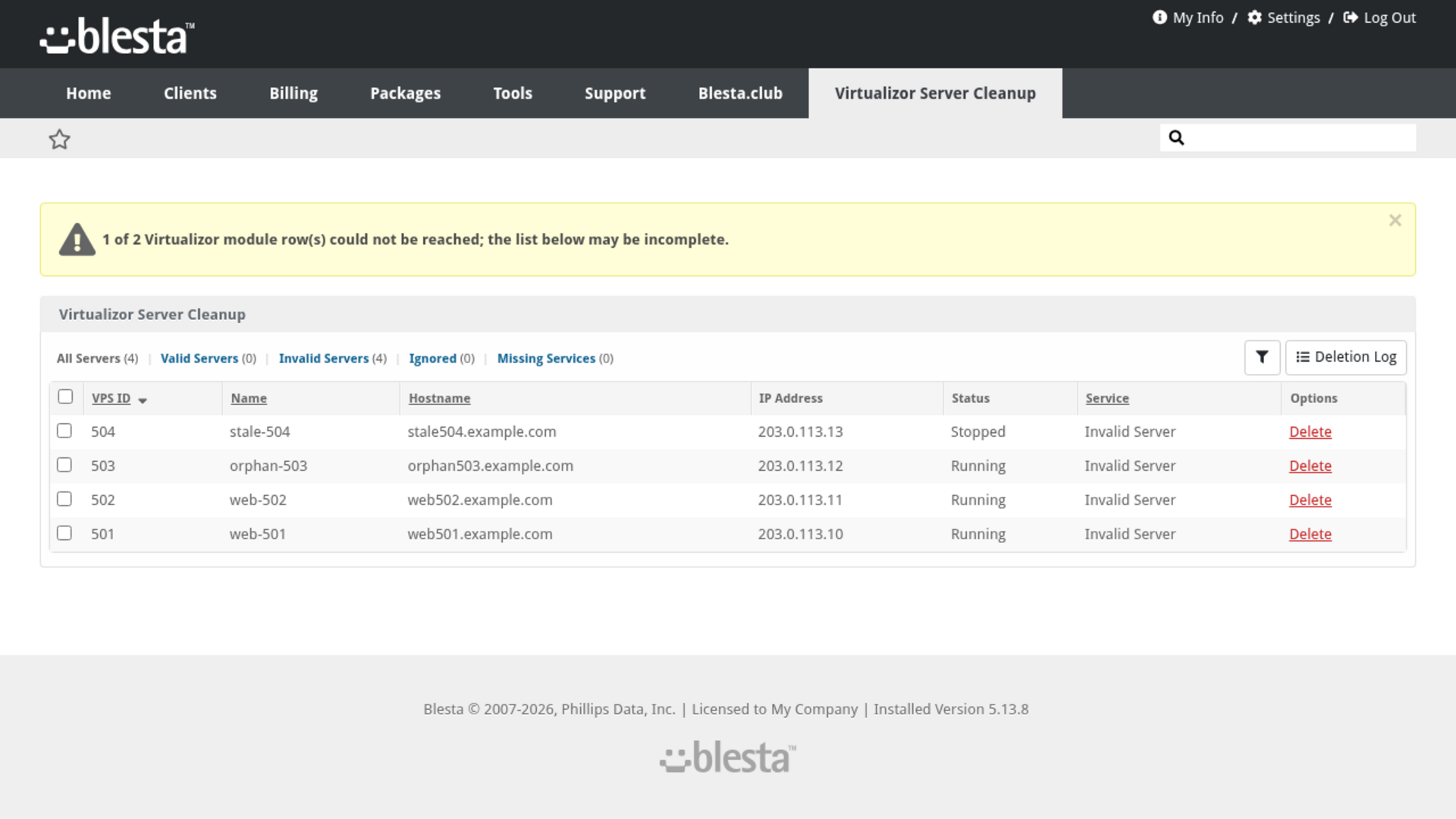Open the Tools menu
The image size is (1456, 819).
pos(513,93)
